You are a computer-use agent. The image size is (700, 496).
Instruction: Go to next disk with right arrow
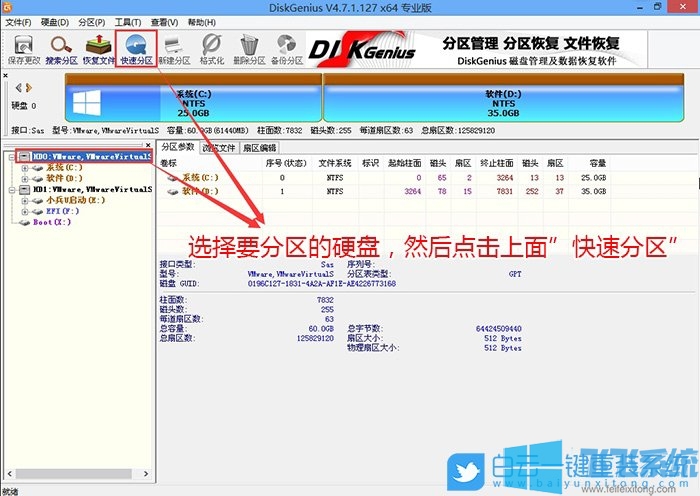(x=29, y=88)
